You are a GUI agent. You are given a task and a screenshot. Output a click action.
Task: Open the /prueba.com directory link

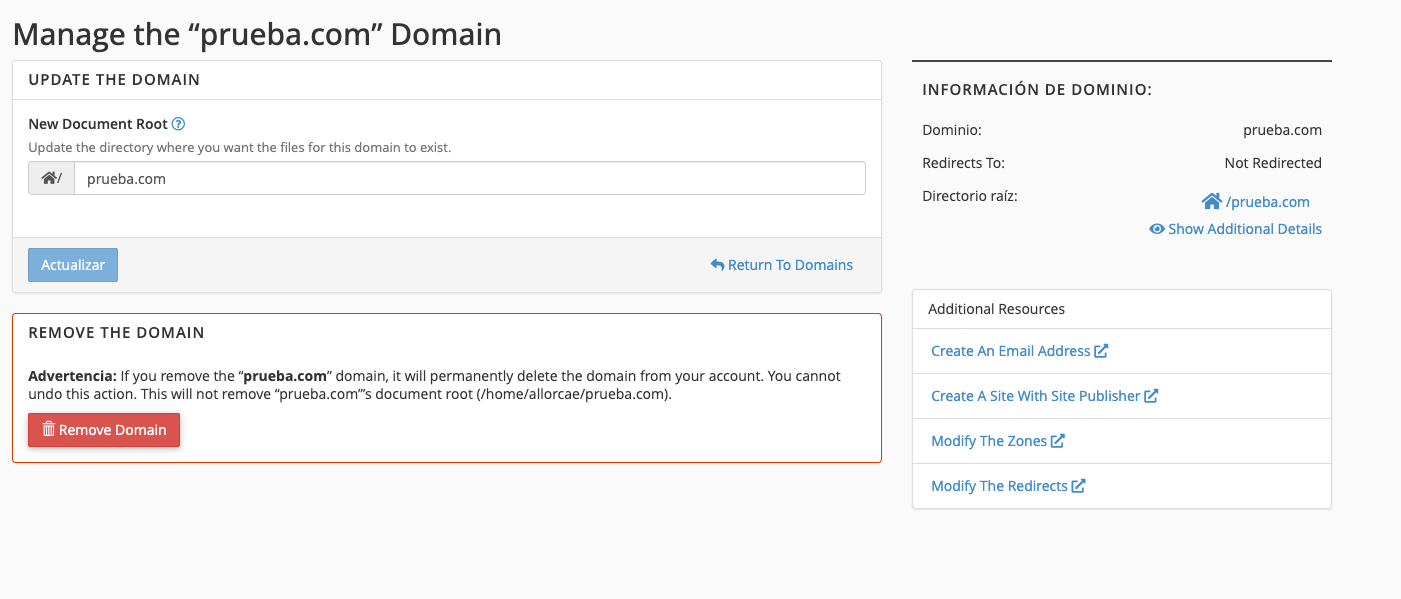[x=1267, y=202]
